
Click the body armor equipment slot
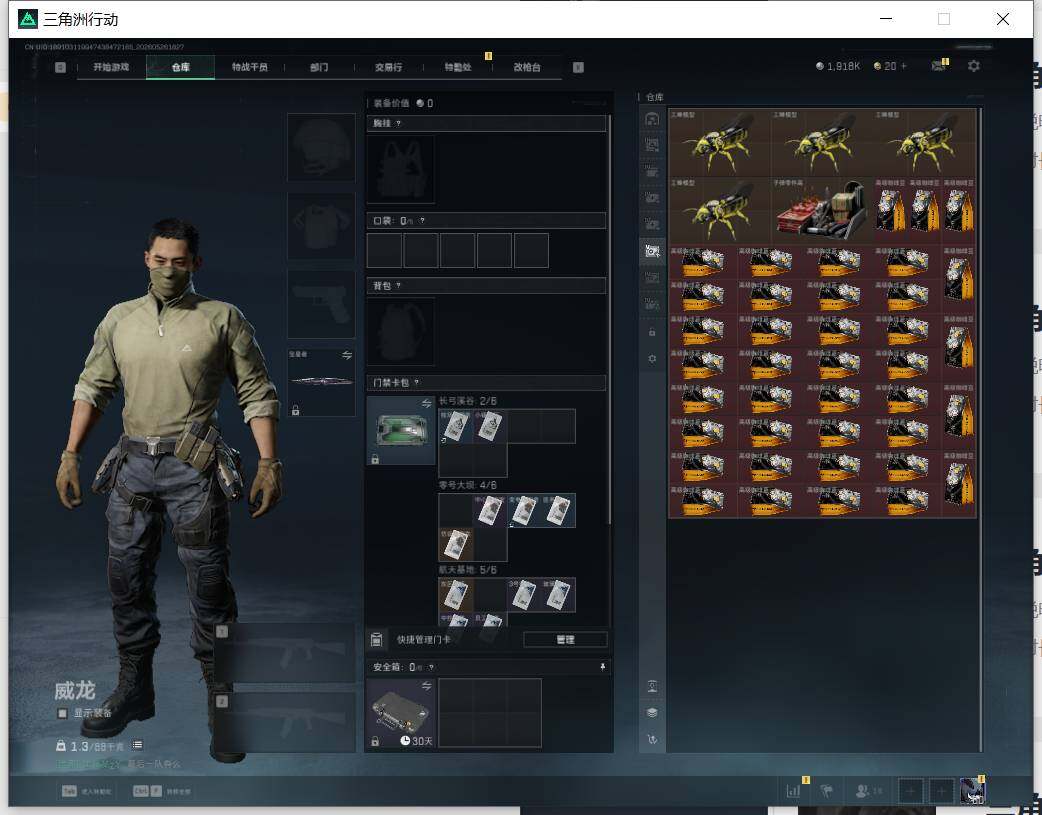point(321,226)
